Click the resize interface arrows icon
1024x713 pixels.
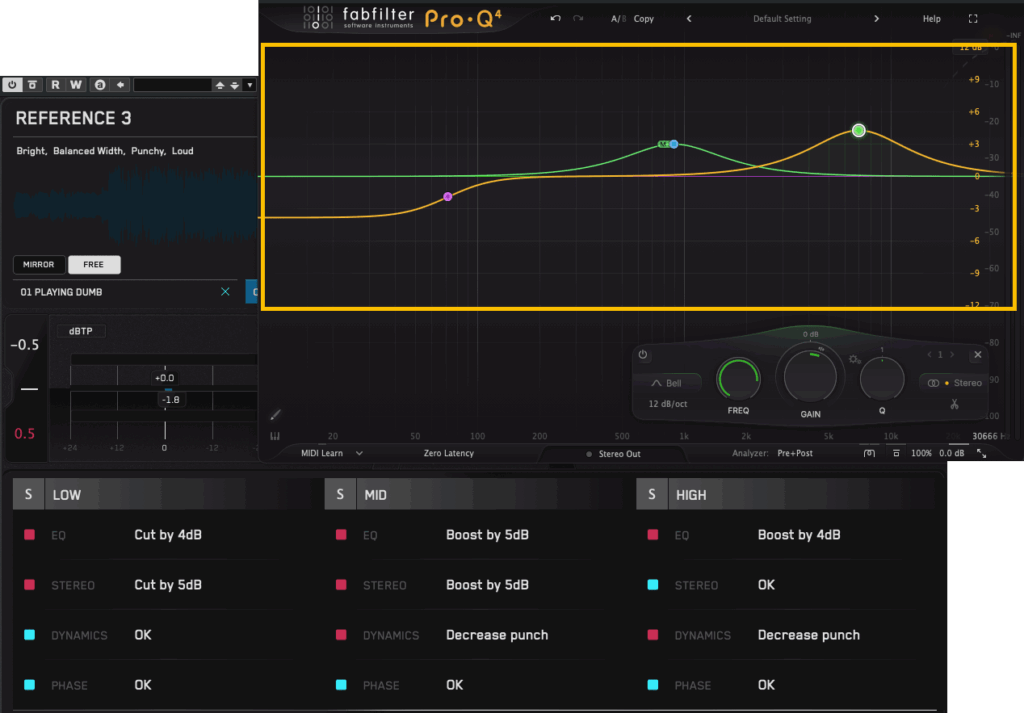coord(981,453)
